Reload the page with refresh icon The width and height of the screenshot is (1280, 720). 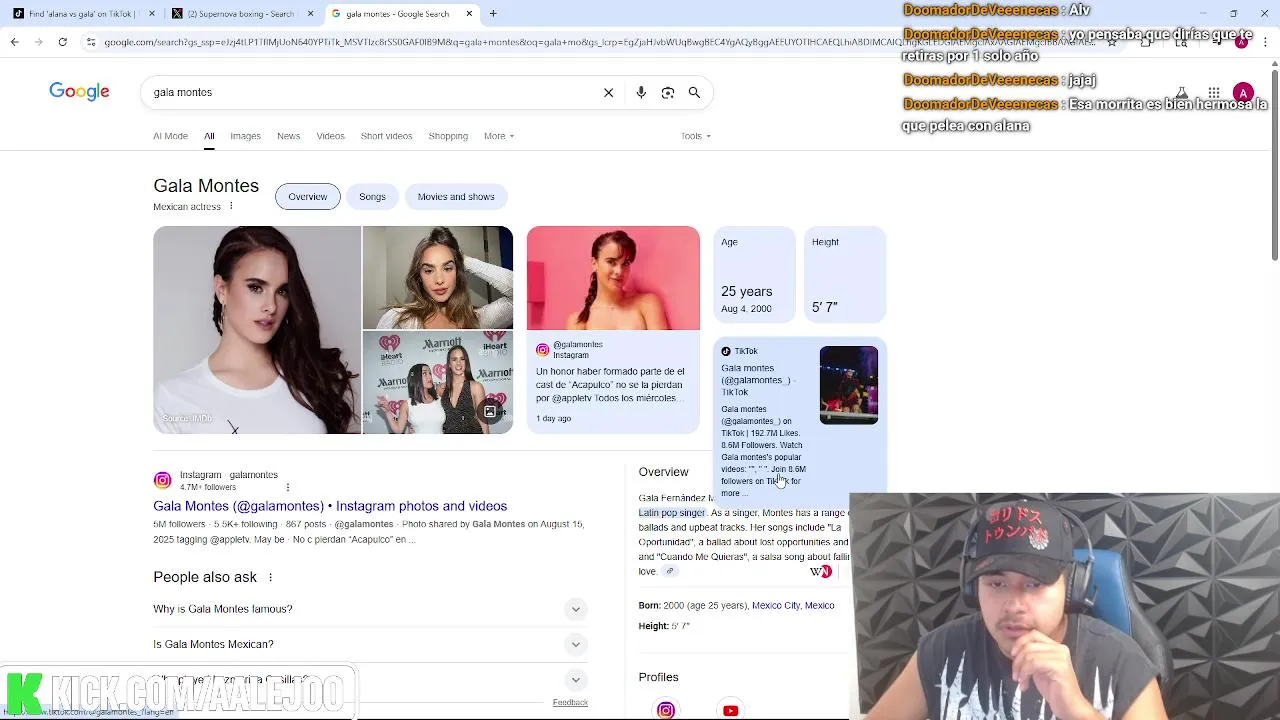tap(62, 42)
